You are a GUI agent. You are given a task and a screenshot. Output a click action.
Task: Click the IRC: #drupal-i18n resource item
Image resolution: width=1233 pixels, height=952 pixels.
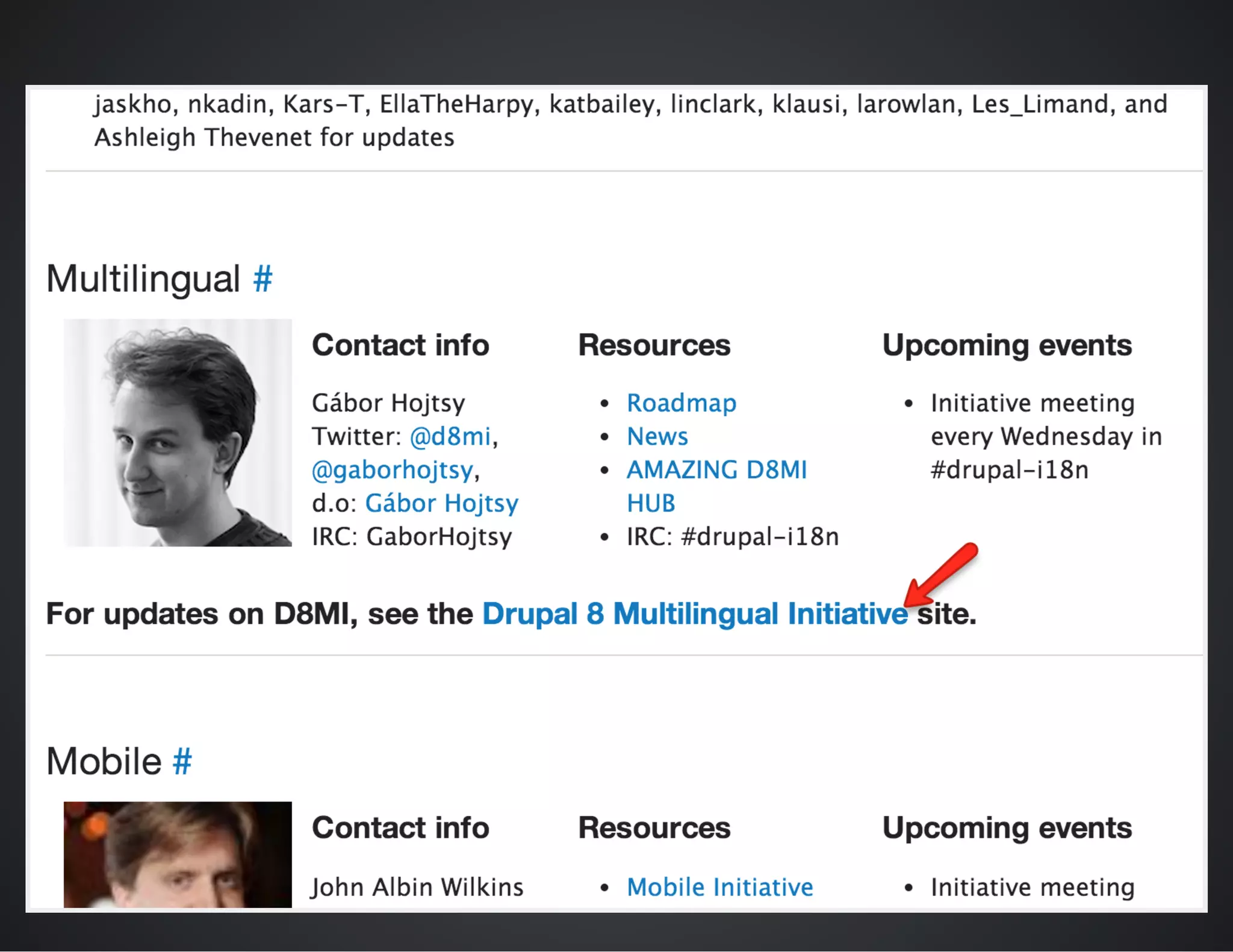[x=732, y=537]
